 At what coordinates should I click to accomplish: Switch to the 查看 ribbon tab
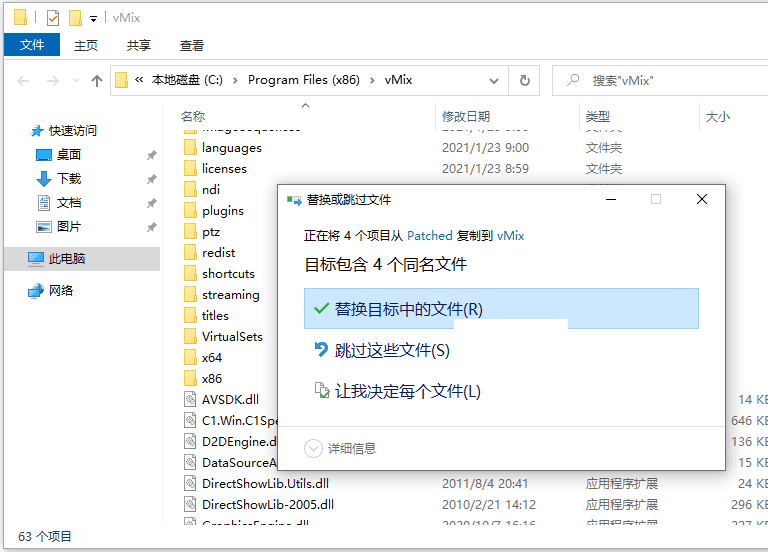(192, 46)
